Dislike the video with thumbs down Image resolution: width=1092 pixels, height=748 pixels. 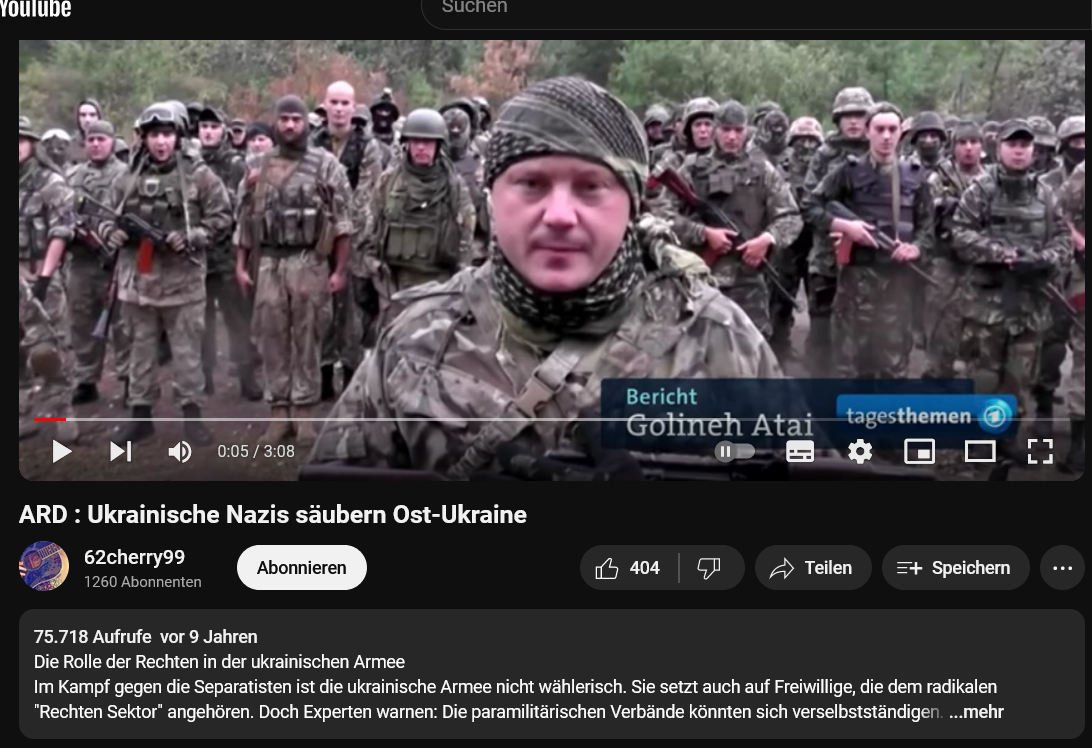coord(709,568)
